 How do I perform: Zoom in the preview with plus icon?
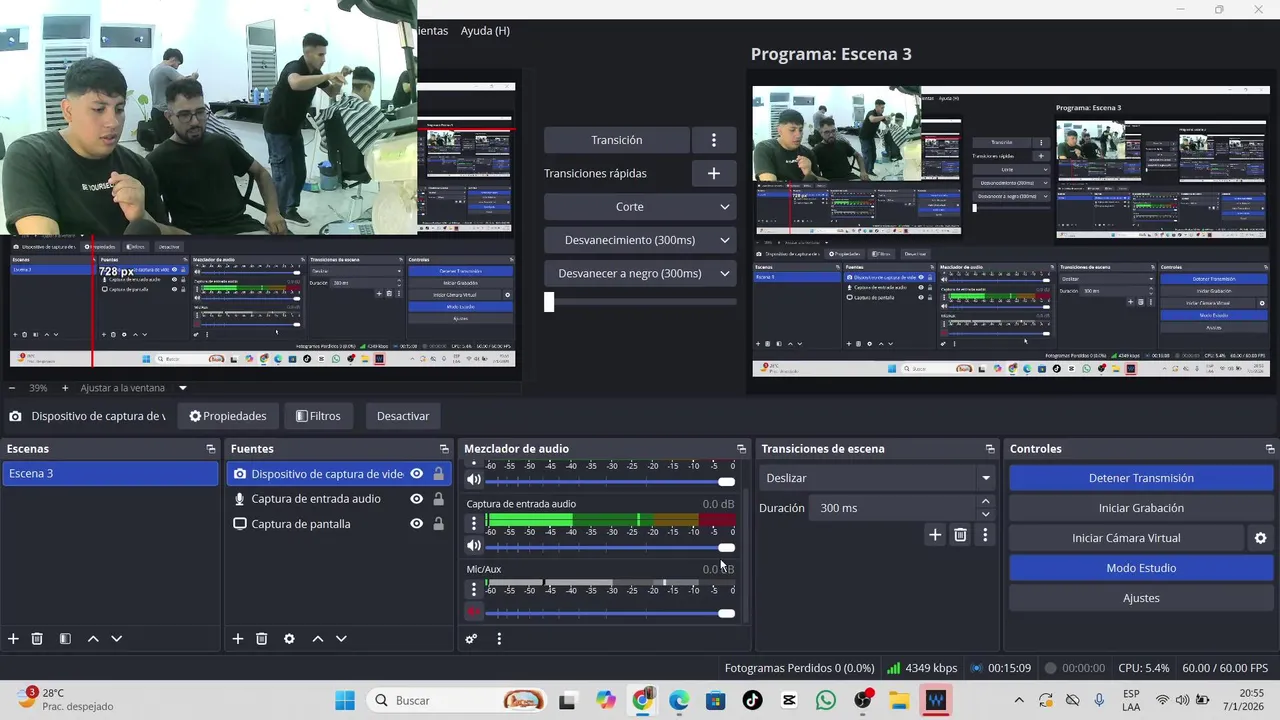click(65, 388)
